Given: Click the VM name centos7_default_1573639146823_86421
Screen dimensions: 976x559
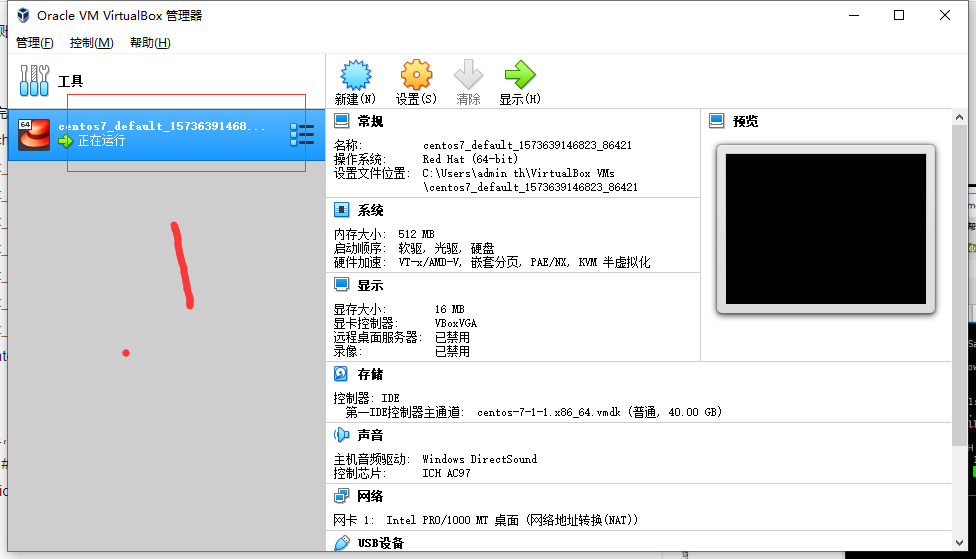Looking at the screenshot, I should 527,145.
